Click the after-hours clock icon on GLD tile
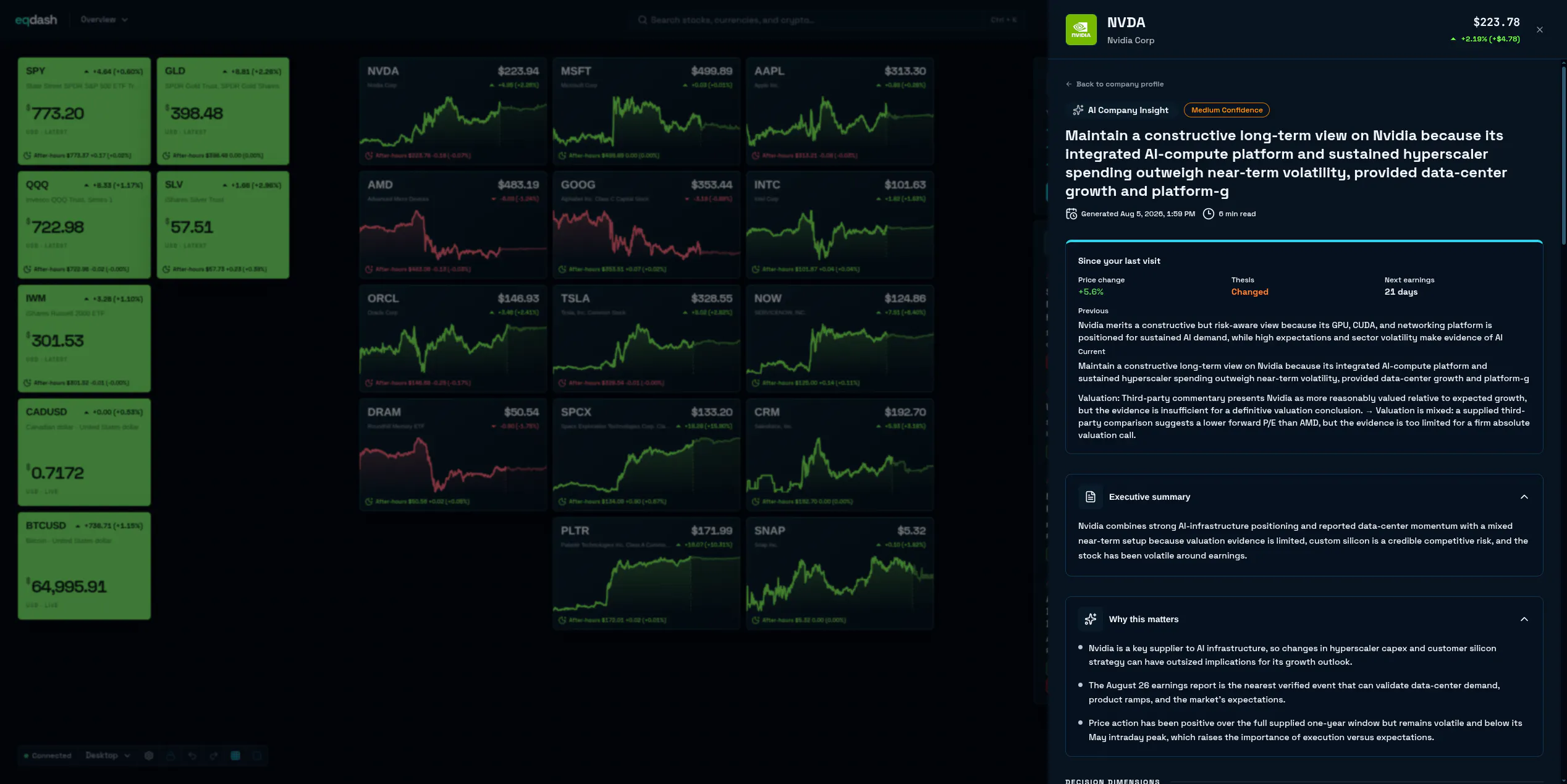1567x784 pixels. (x=166, y=156)
